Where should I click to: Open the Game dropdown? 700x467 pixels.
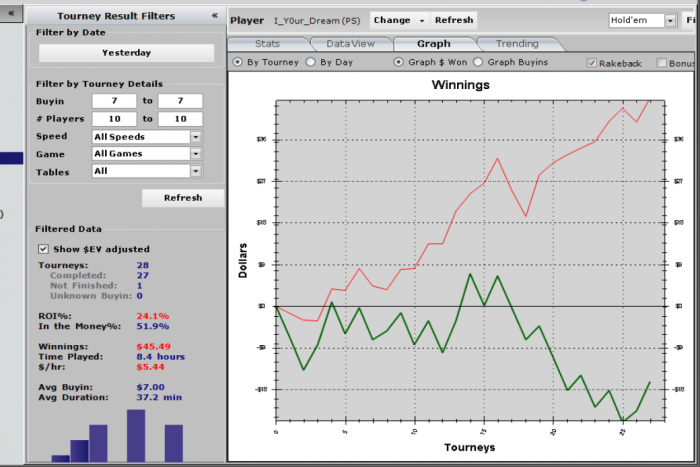(147, 154)
